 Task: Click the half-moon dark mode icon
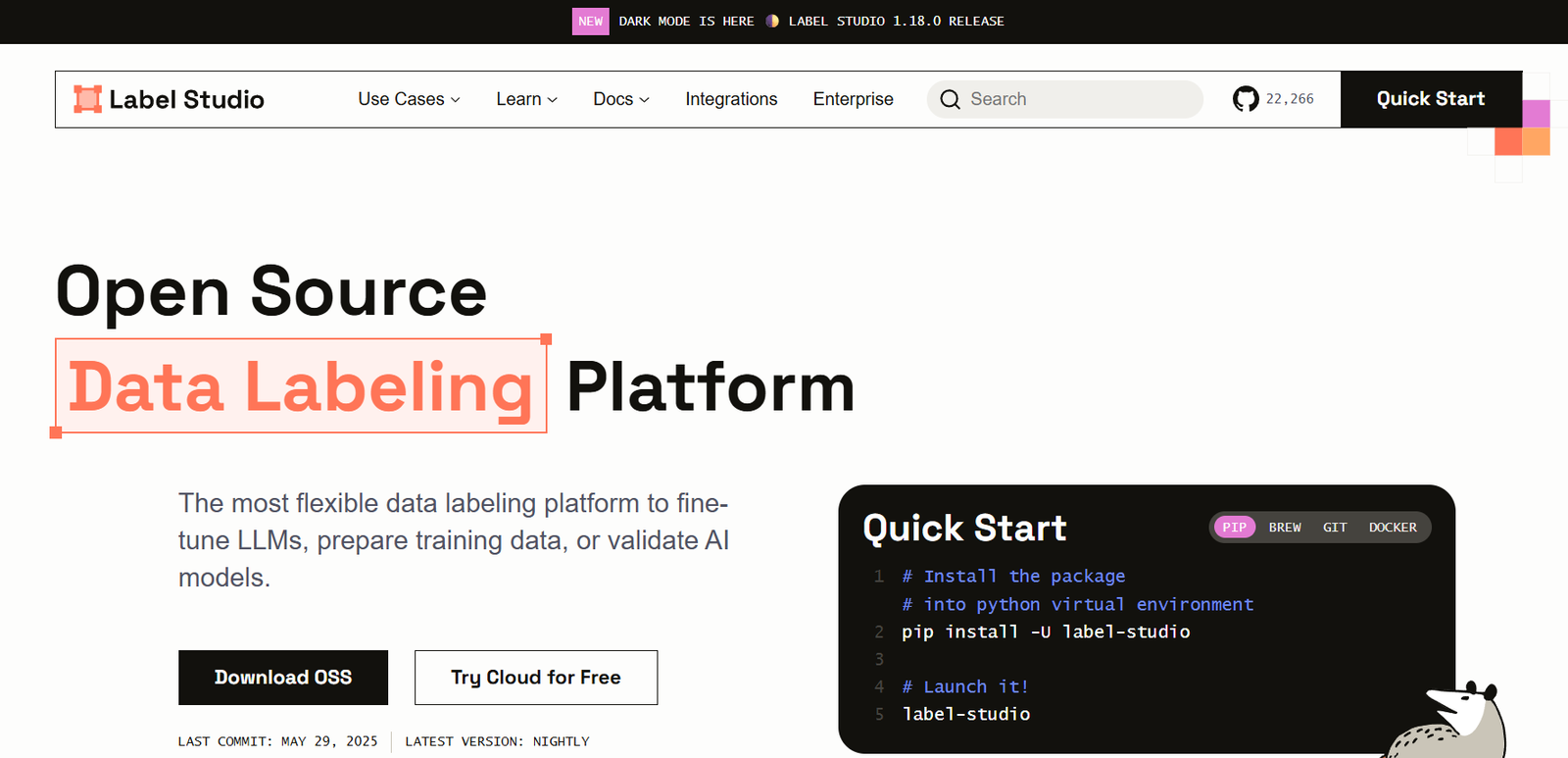click(x=772, y=22)
